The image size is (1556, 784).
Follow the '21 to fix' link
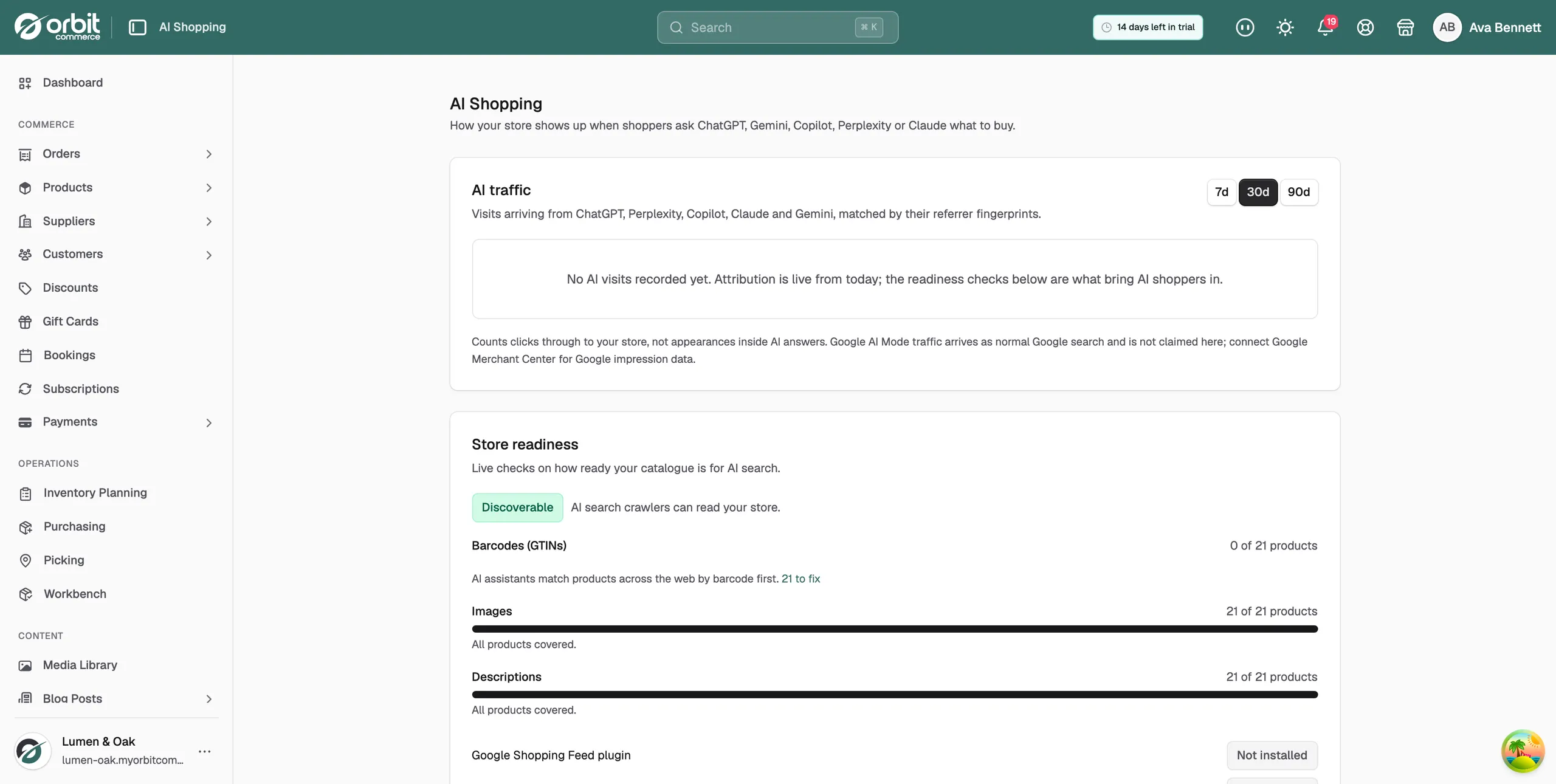tap(800, 579)
